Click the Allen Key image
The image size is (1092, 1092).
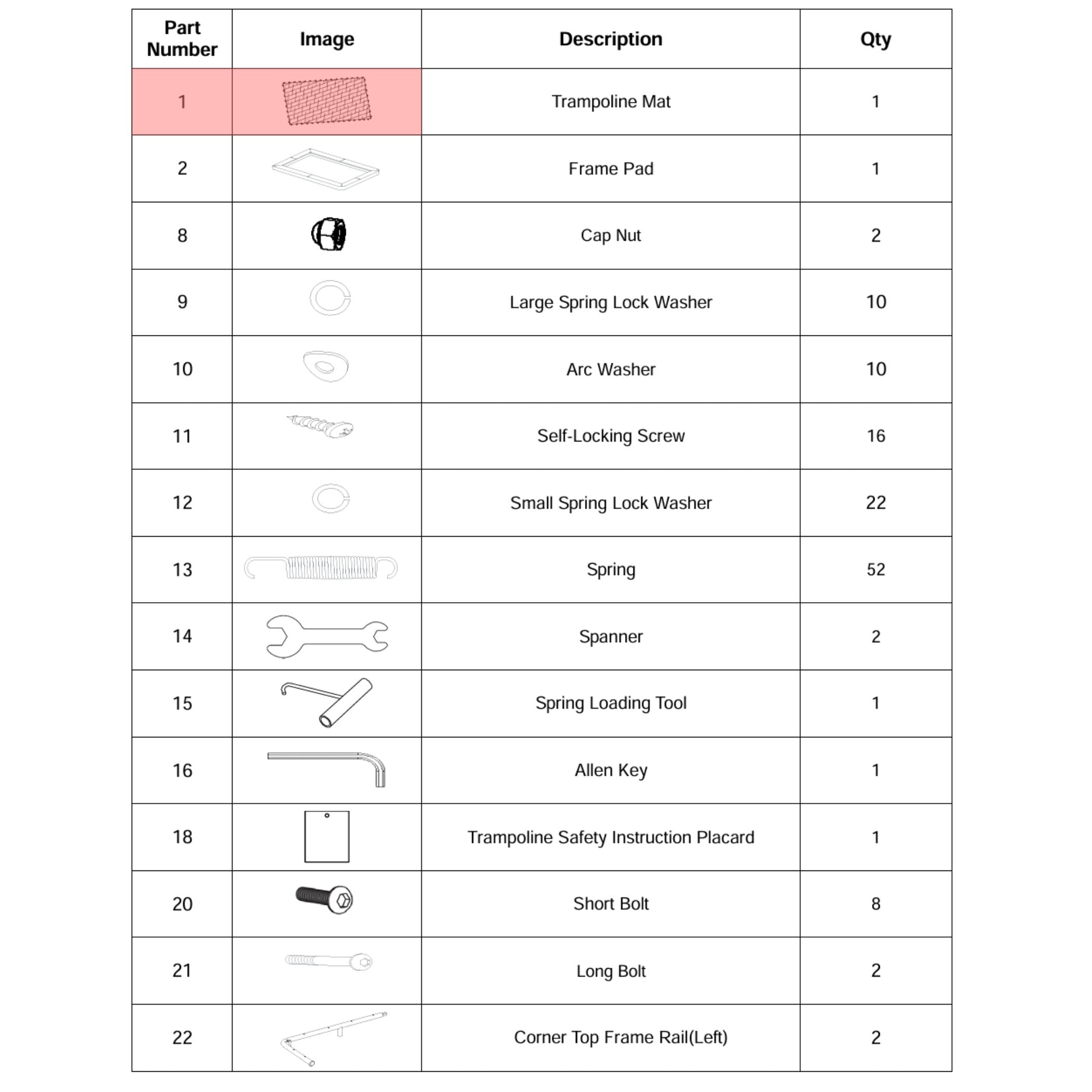point(327,769)
